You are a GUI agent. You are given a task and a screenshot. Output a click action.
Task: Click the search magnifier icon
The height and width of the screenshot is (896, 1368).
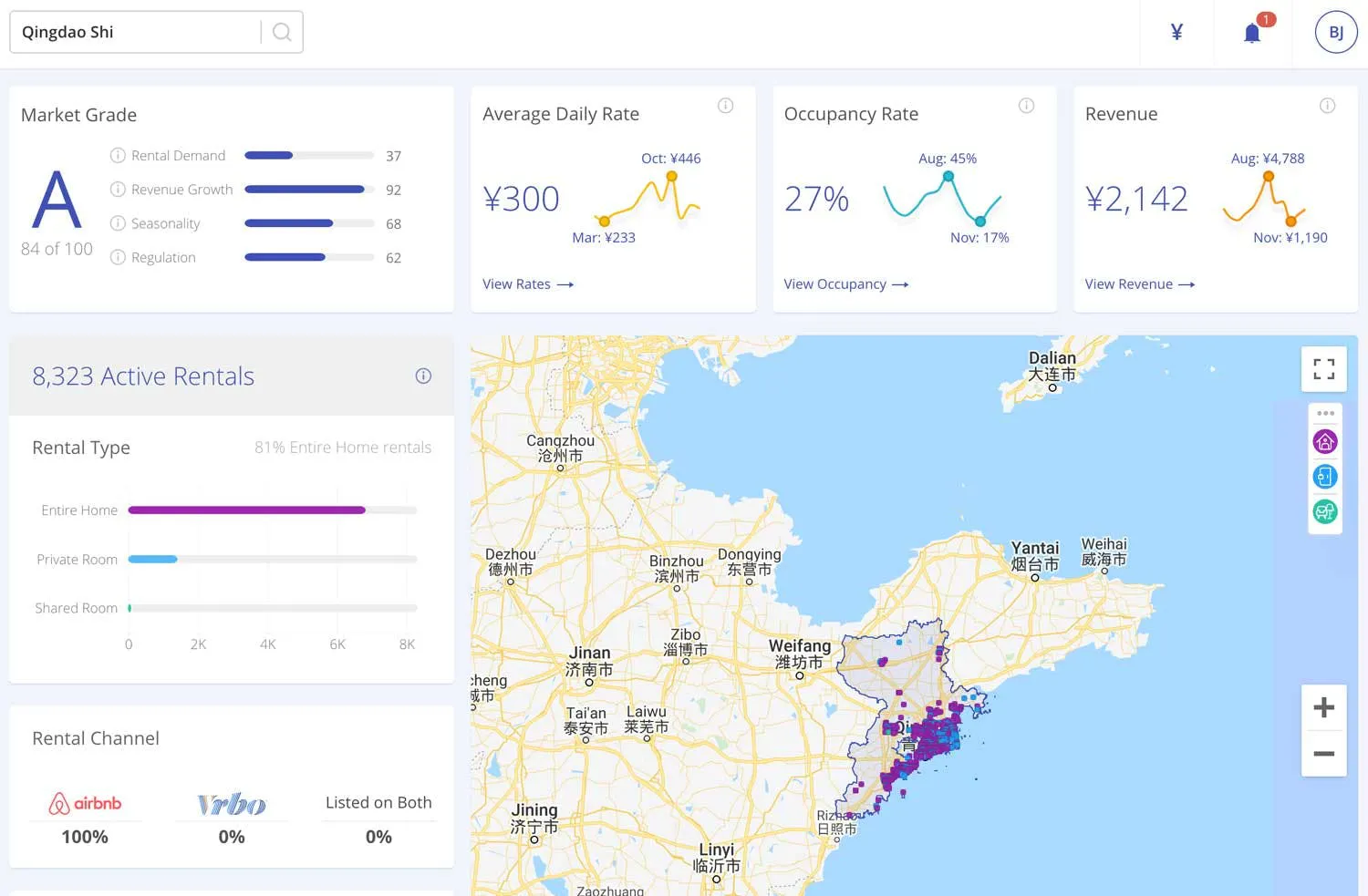pos(282,32)
